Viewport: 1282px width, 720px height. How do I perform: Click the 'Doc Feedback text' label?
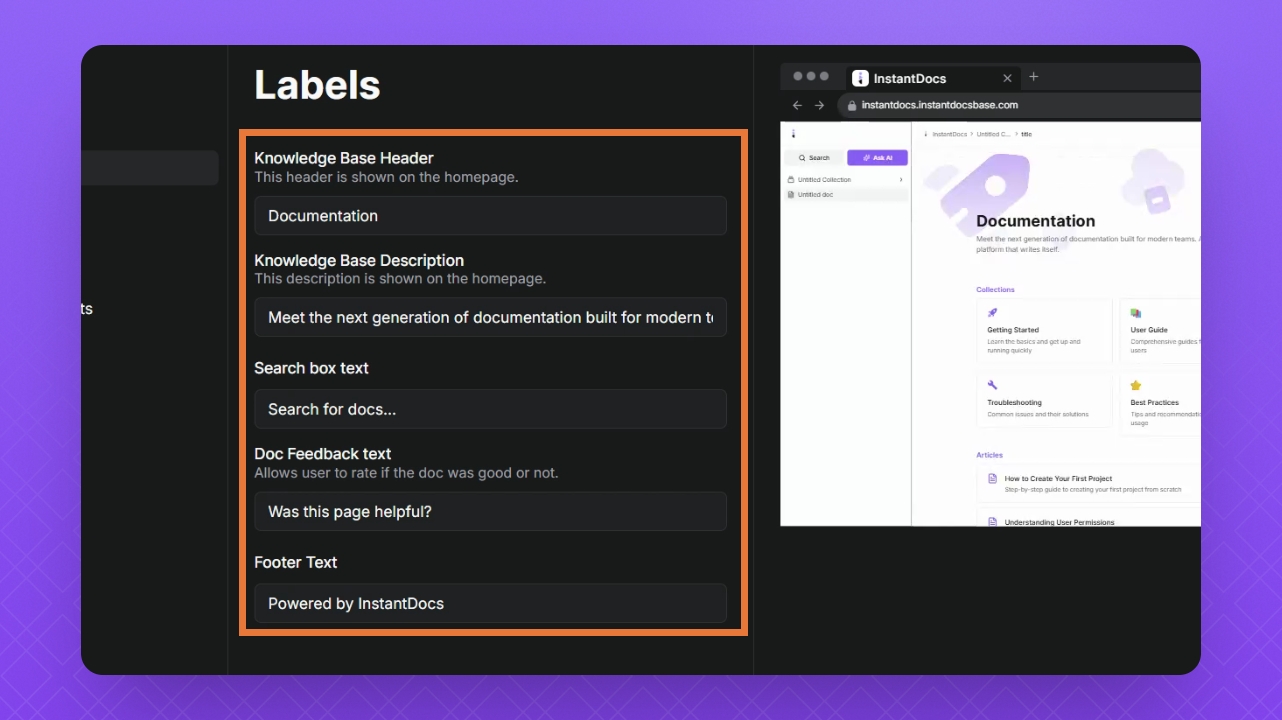point(323,454)
